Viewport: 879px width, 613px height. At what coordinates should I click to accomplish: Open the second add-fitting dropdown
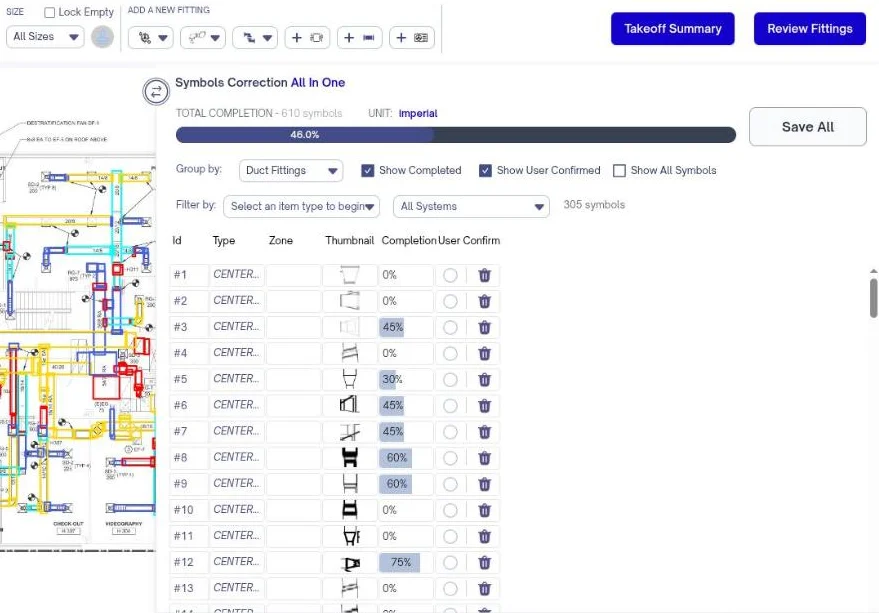point(203,38)
